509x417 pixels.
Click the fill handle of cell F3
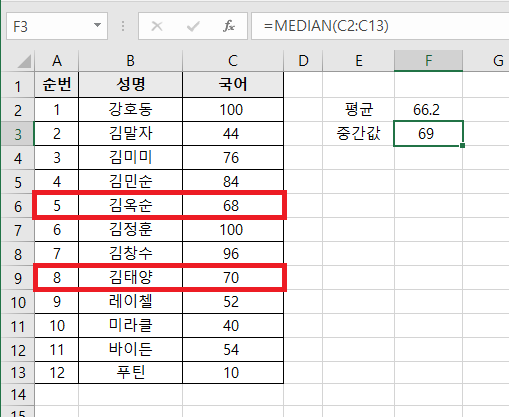(462, 146)
